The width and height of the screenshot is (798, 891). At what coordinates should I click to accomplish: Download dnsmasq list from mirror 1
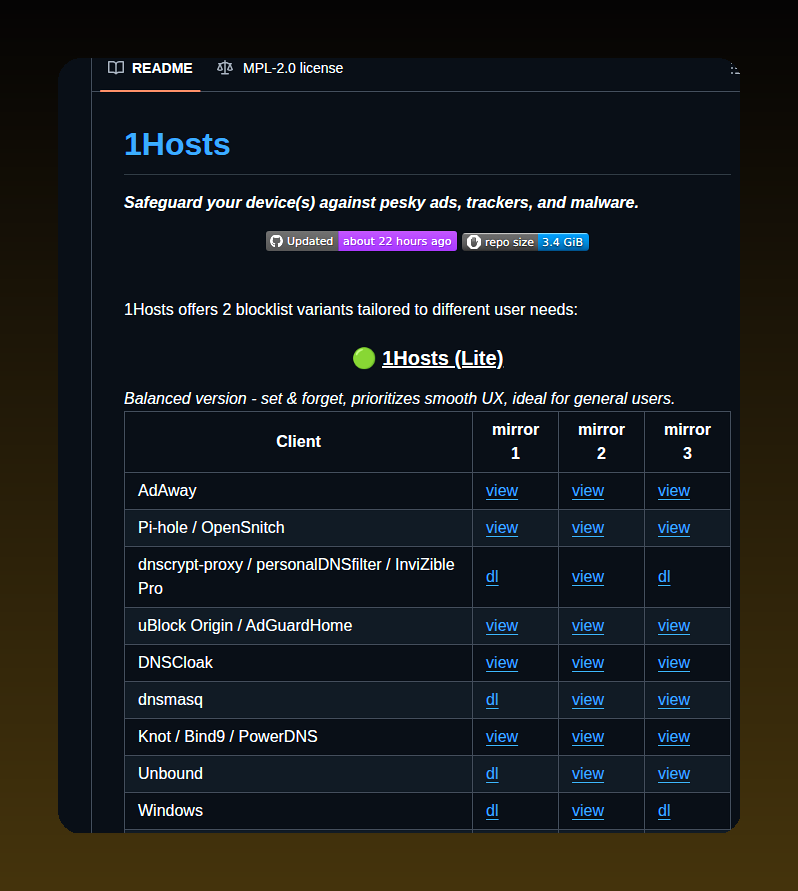pos(492,700)
